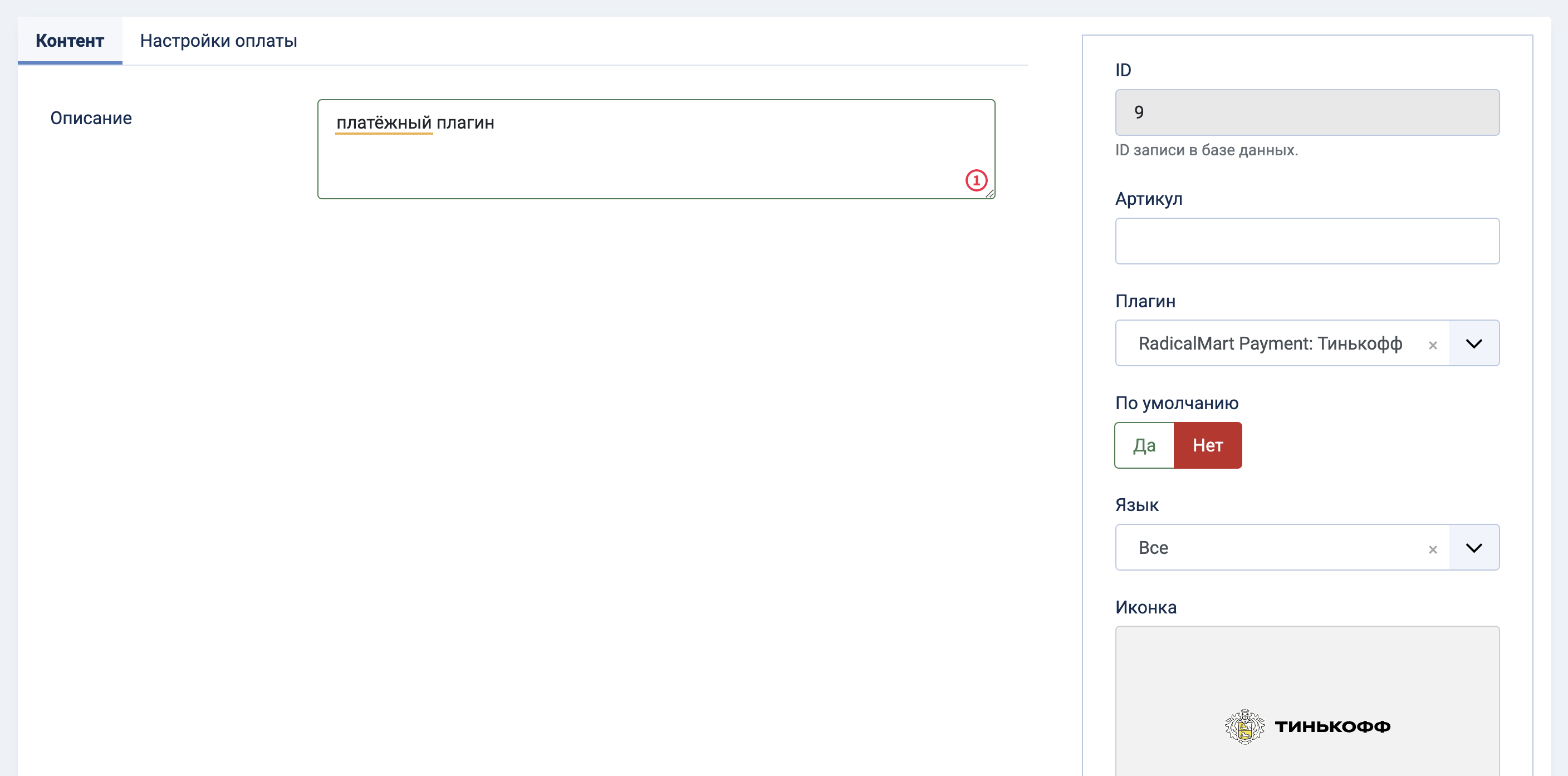The width and height of the screenshot is (1568, 776).
Task: Clear the Язык selection with the x
Action: pos(1432,549)
